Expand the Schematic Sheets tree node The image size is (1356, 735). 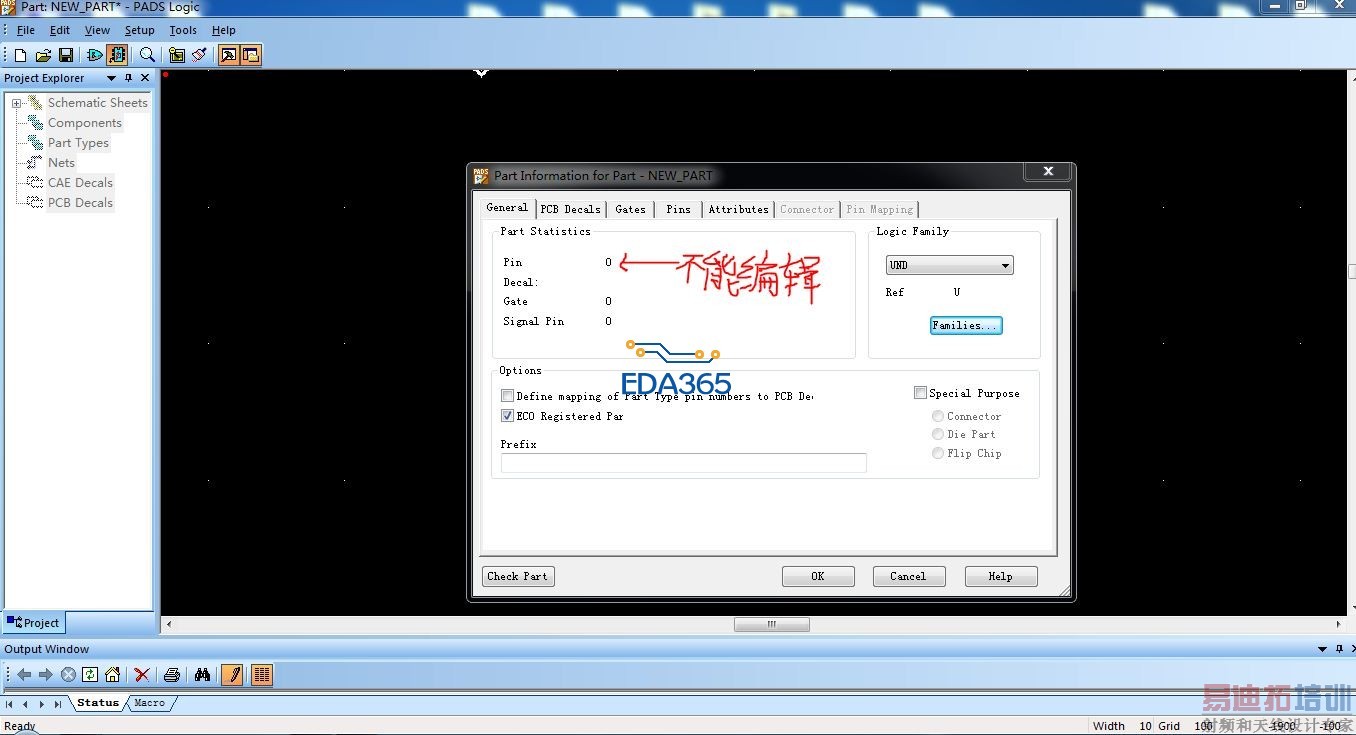click(x=17, y=103)
